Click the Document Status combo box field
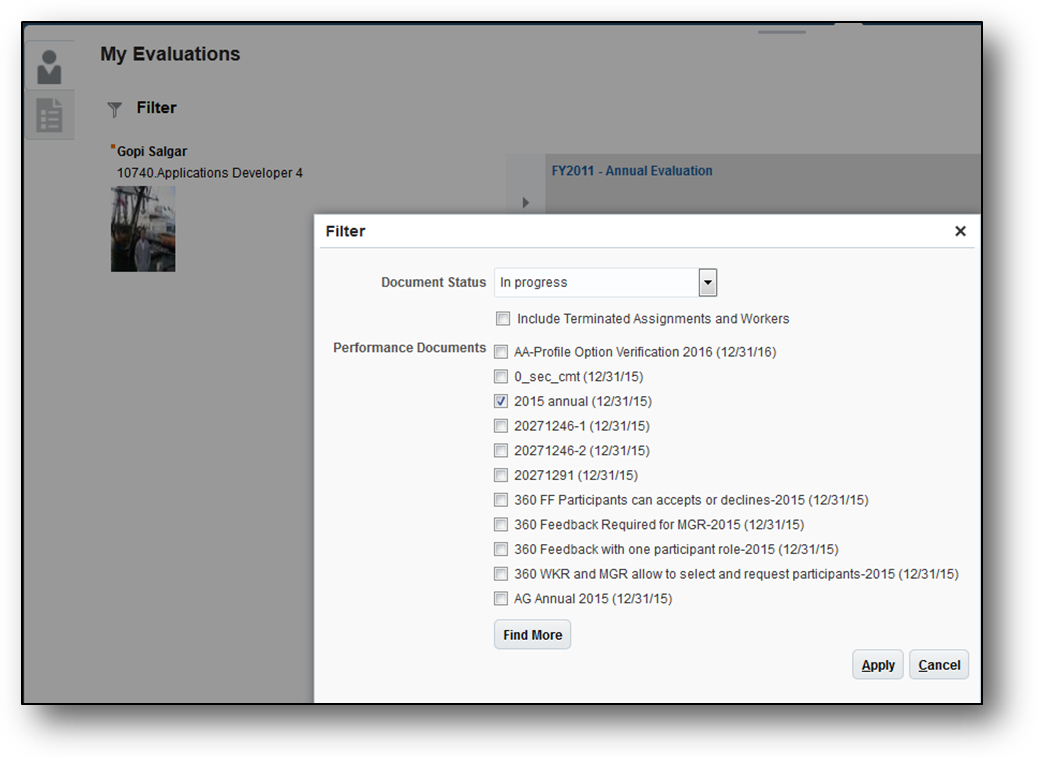The width and height of the screenshot is (1037, 757). click(x=596, y=283)
